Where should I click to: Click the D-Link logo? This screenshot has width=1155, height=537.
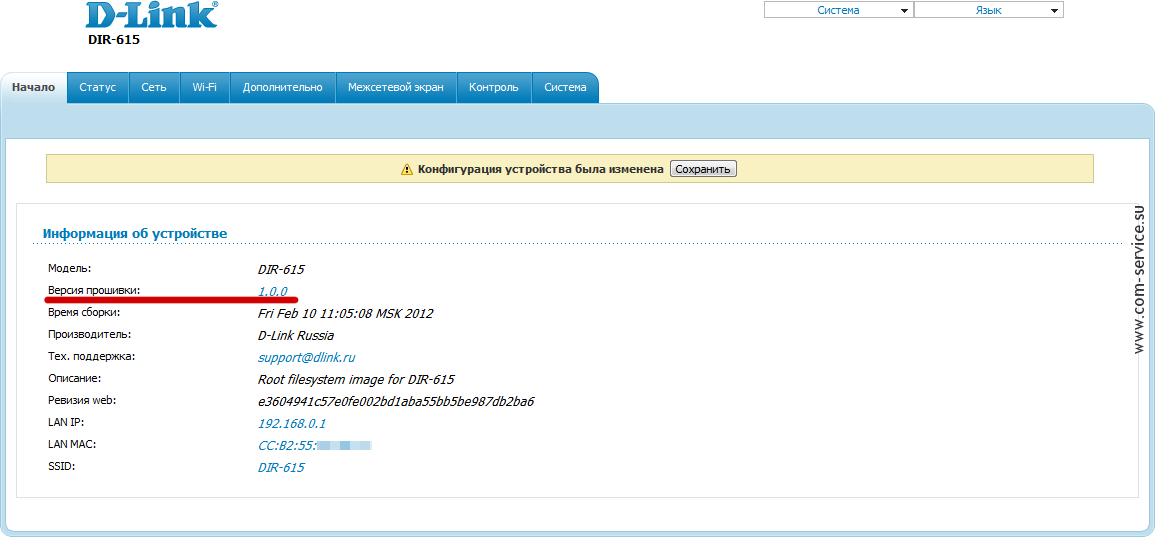(152, 13)
